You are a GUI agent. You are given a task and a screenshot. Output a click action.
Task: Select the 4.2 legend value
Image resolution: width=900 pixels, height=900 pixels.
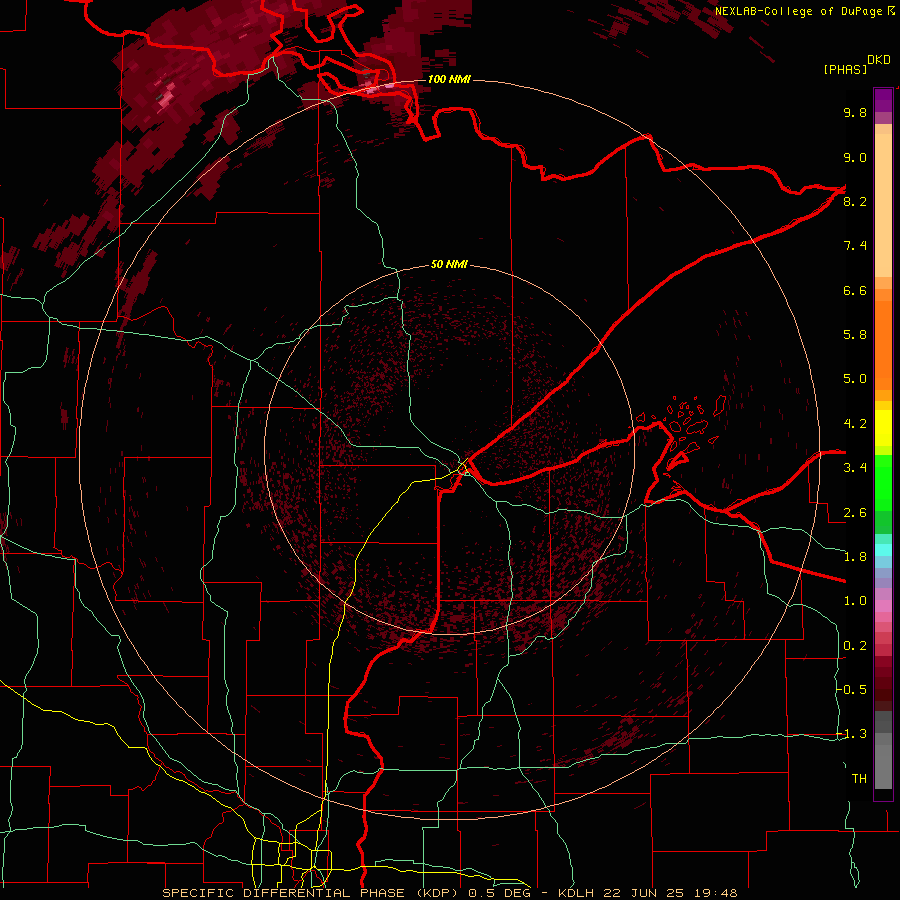[x=855, y=424]
